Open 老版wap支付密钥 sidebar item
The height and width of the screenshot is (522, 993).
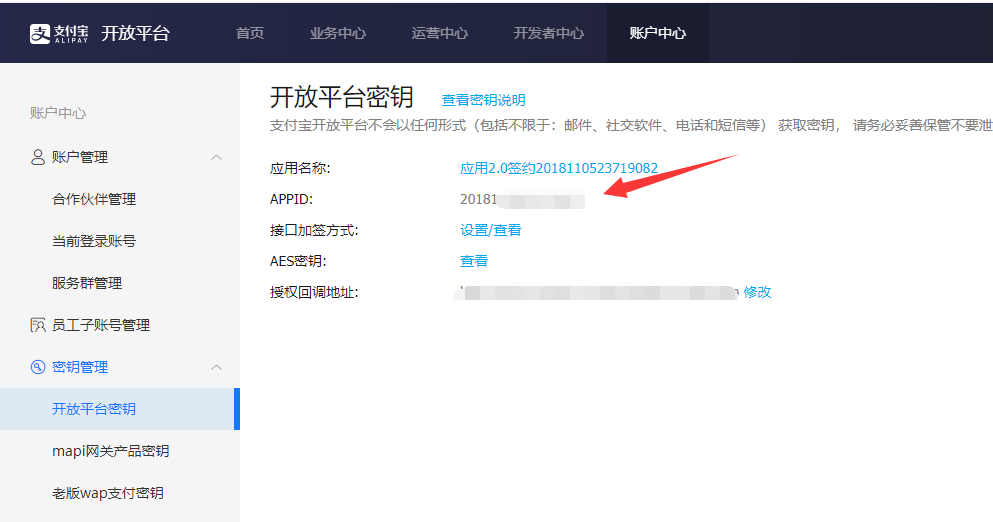tap(107, 493)
